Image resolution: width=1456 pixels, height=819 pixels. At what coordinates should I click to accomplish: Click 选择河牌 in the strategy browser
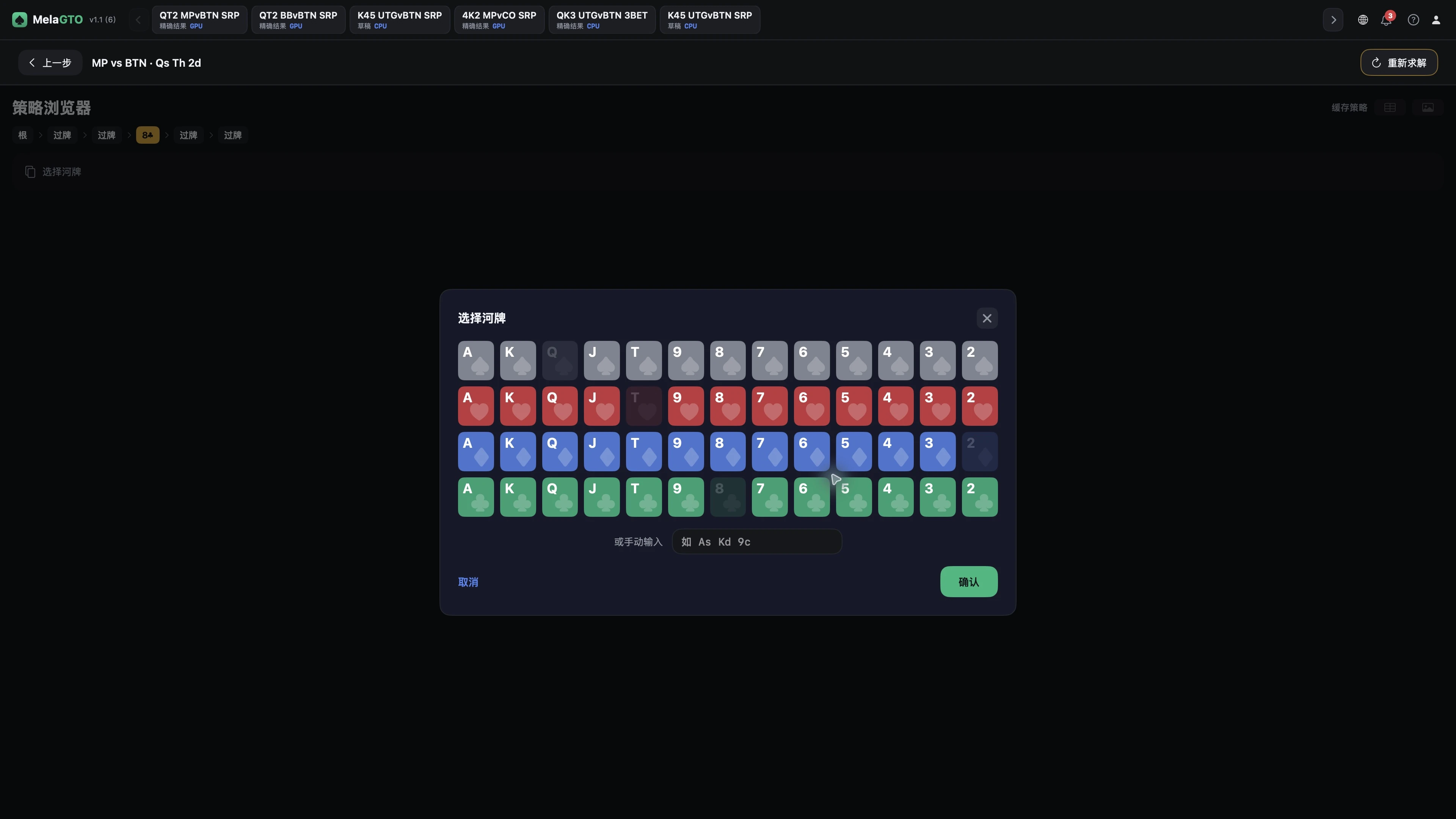click(x=54, y=172)
